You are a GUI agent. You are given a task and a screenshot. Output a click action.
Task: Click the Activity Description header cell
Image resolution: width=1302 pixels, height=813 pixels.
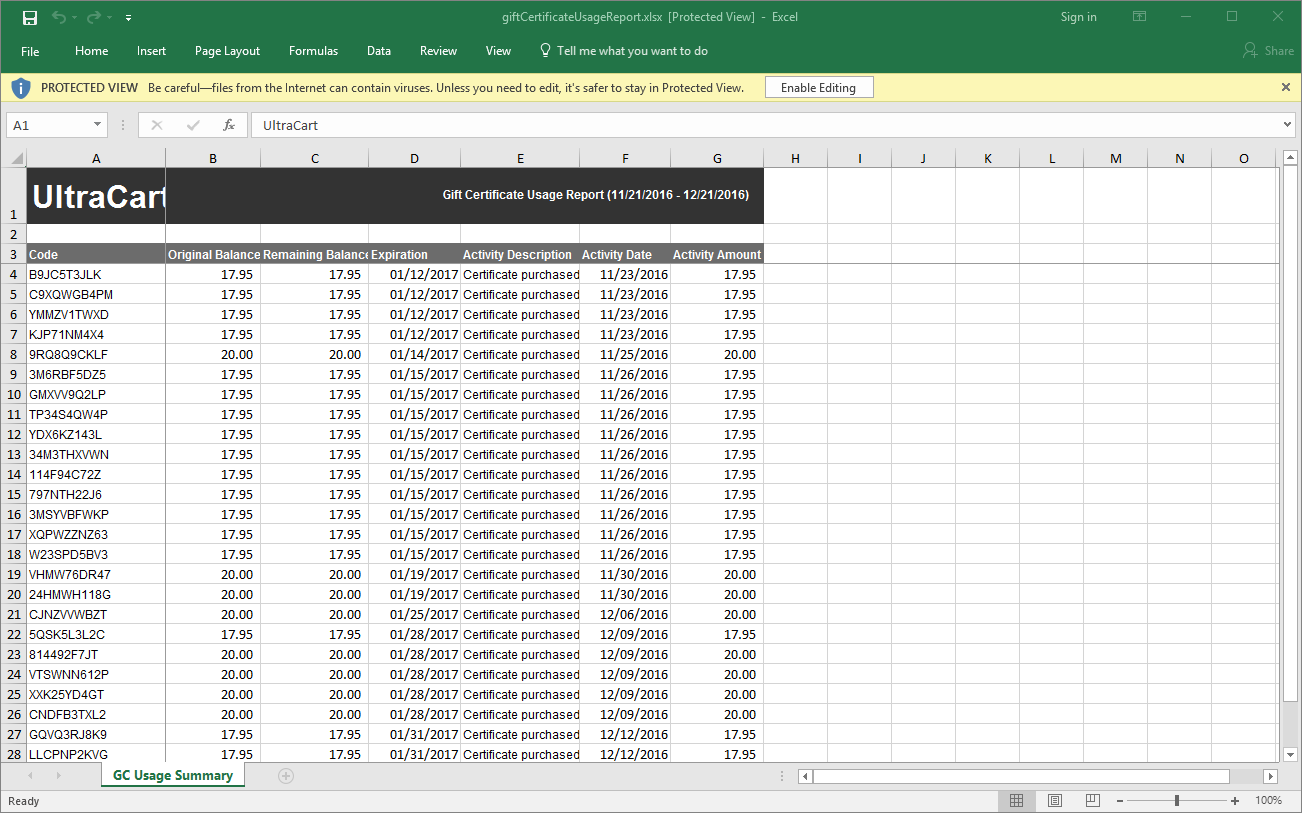[x=520, y=254]
